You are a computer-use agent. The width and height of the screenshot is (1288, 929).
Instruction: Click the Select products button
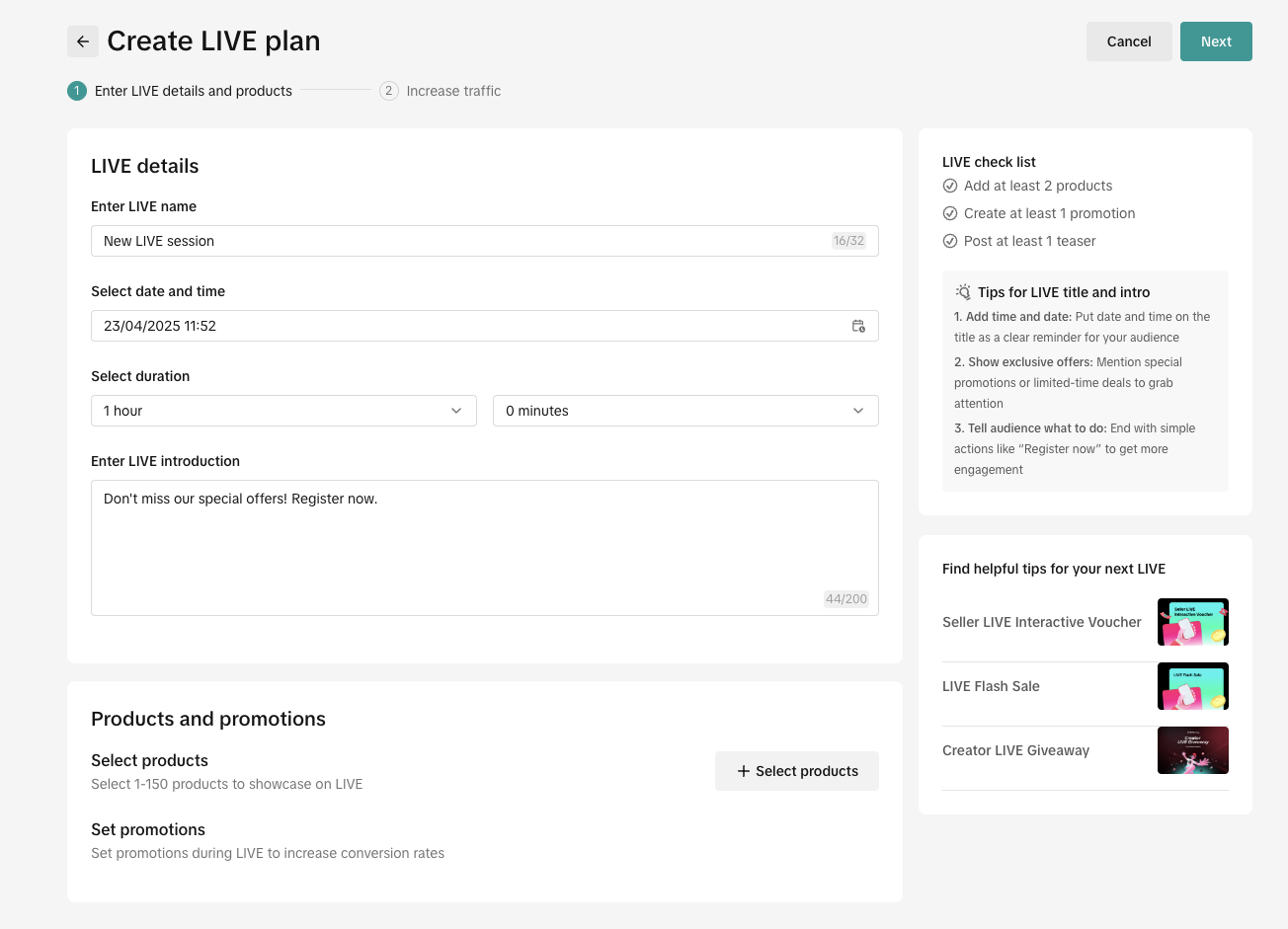pos(797,771)
